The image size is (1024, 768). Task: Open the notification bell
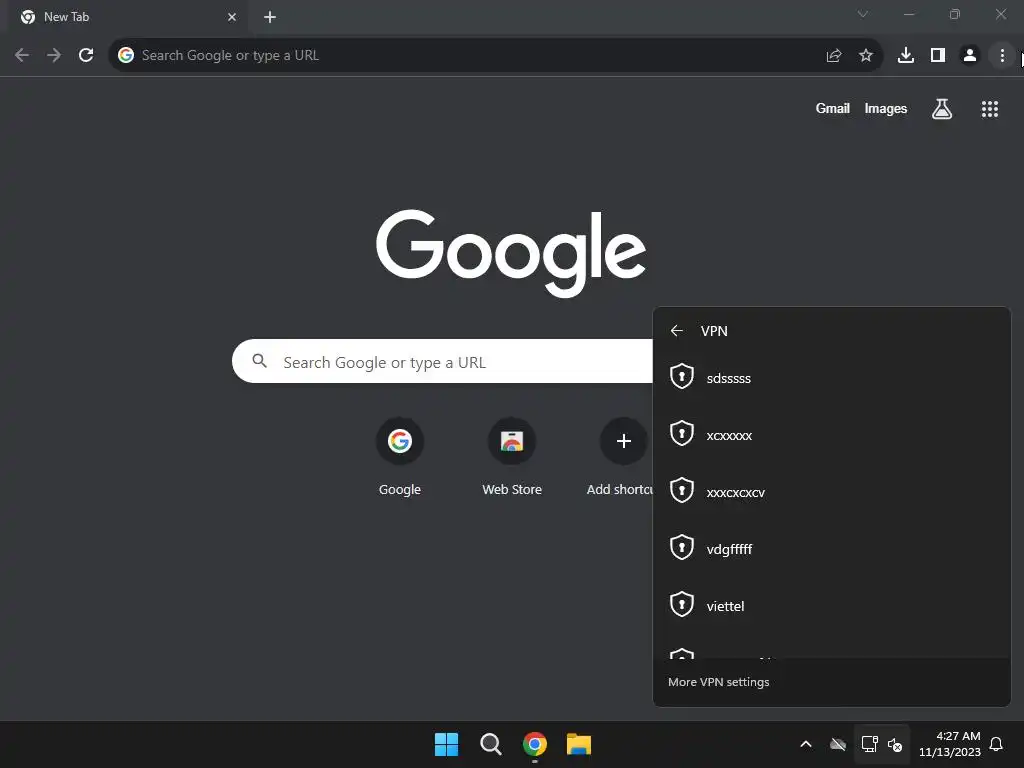[x=996, y=744]
